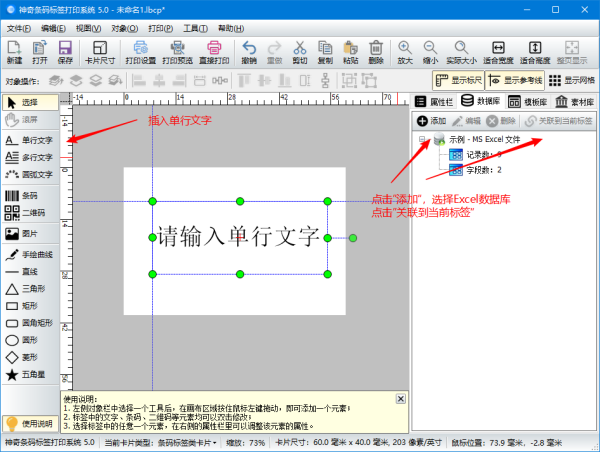Open the 当前卡片类型 dropdown in status bar
The height and width of the screenshot is (452, 600).
click(x=178, y=442)
